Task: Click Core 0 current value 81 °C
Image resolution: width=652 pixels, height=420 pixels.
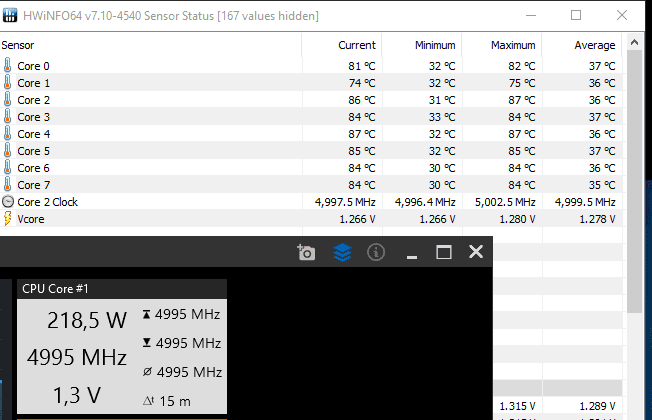Action: [362, 66]
